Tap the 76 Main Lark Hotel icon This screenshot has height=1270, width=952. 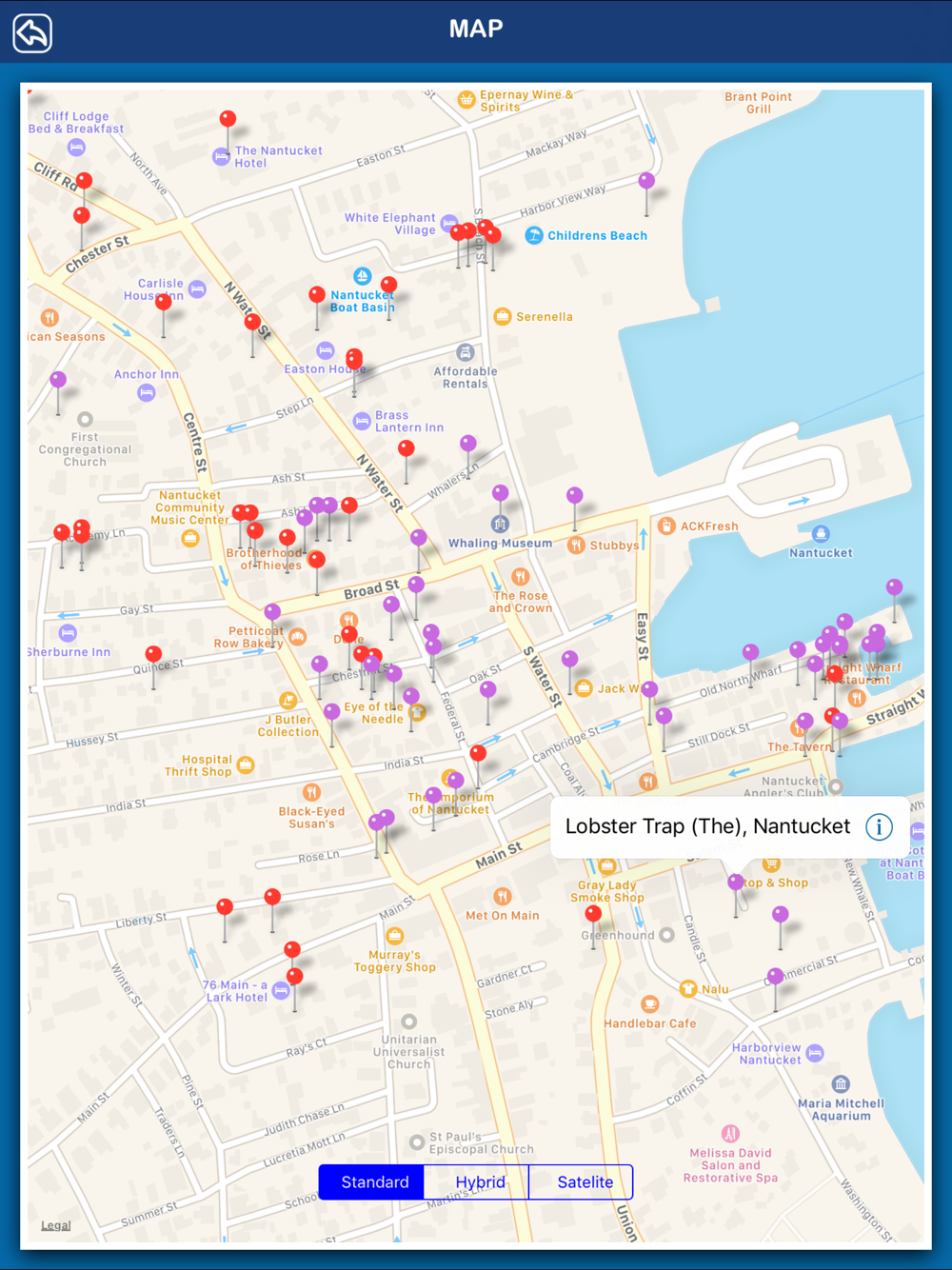pos(281,991)
